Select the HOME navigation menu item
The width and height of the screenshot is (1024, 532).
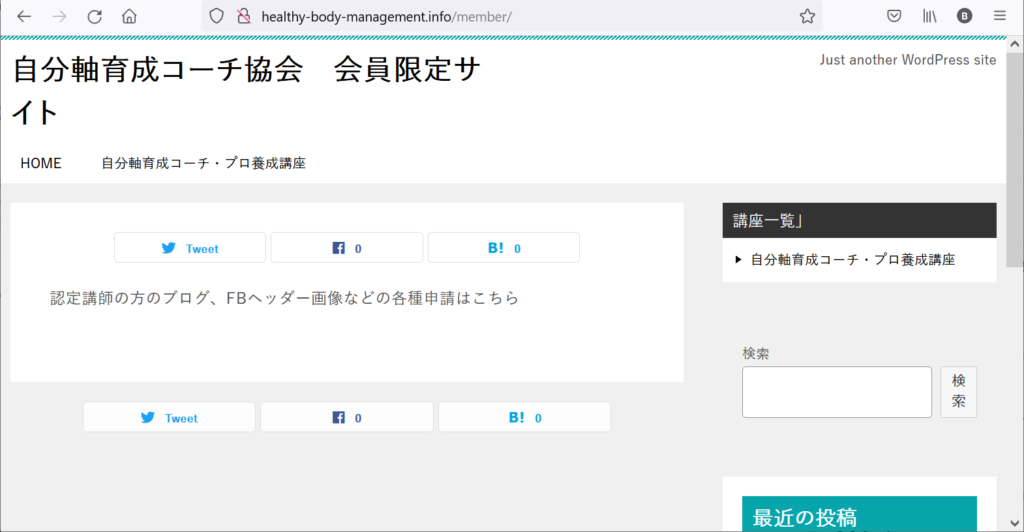tap(41, 163)
